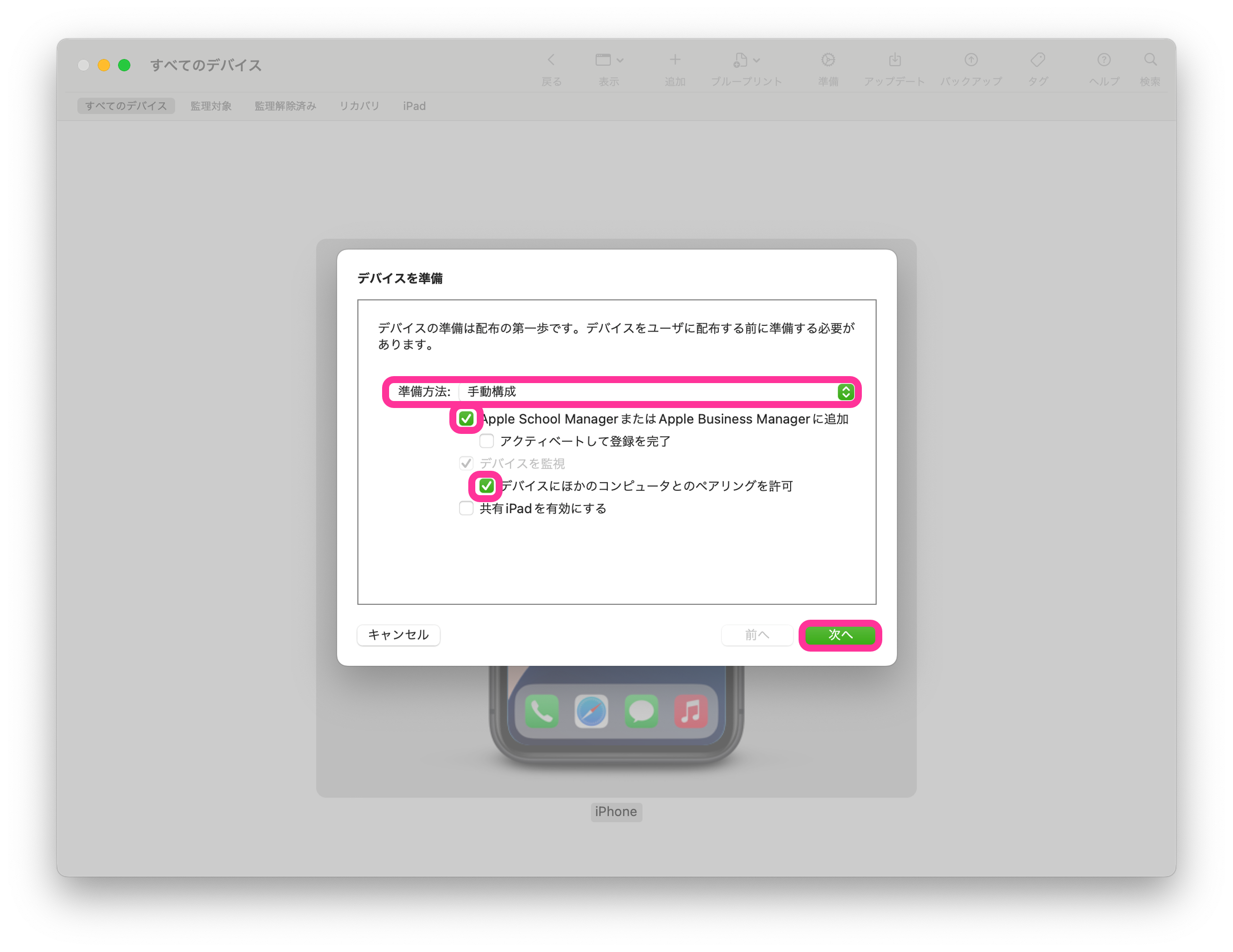Uncheck Apple School Manager に追加 checkbox
1233x952 pixels.
(466, 419)
